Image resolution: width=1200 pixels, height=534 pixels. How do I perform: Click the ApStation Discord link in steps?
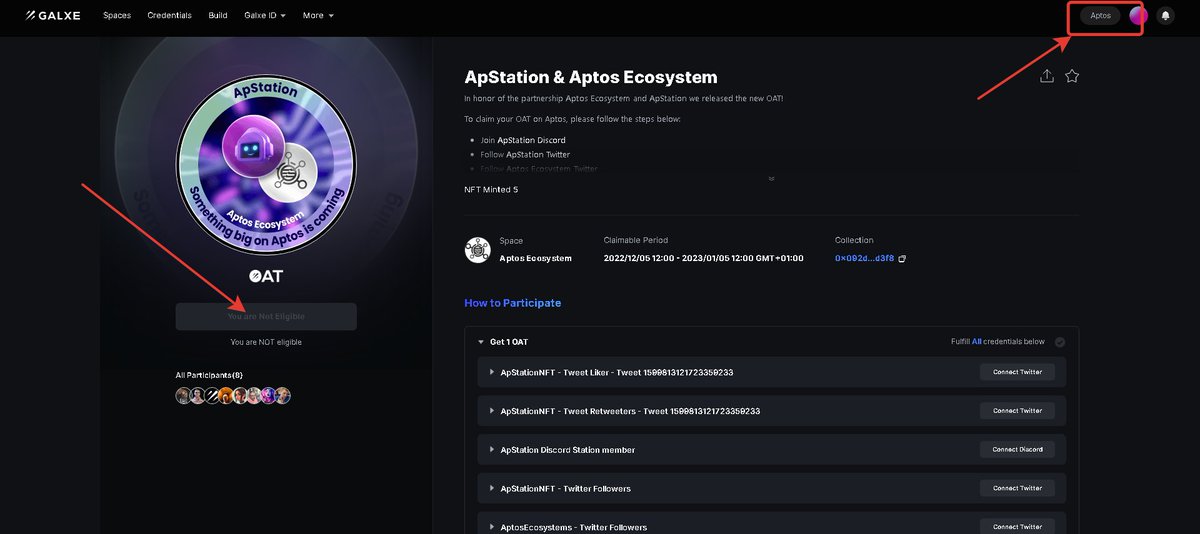[531, 140]
